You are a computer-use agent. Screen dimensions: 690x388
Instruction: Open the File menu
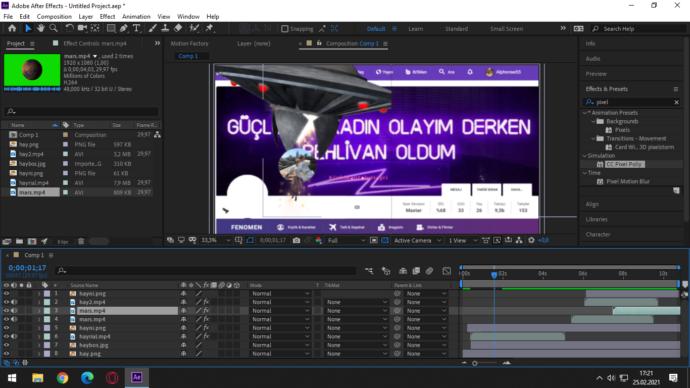[x=8, y=17]
